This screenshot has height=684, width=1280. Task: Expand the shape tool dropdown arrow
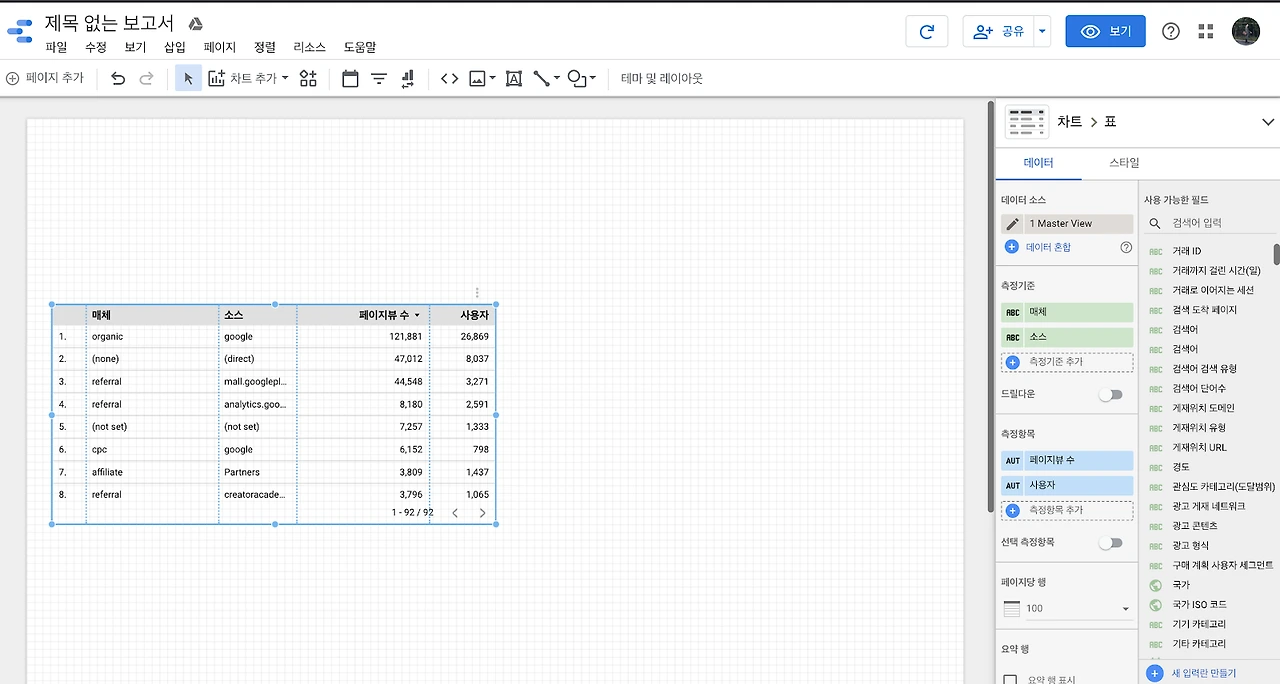[x=592, y=78]
